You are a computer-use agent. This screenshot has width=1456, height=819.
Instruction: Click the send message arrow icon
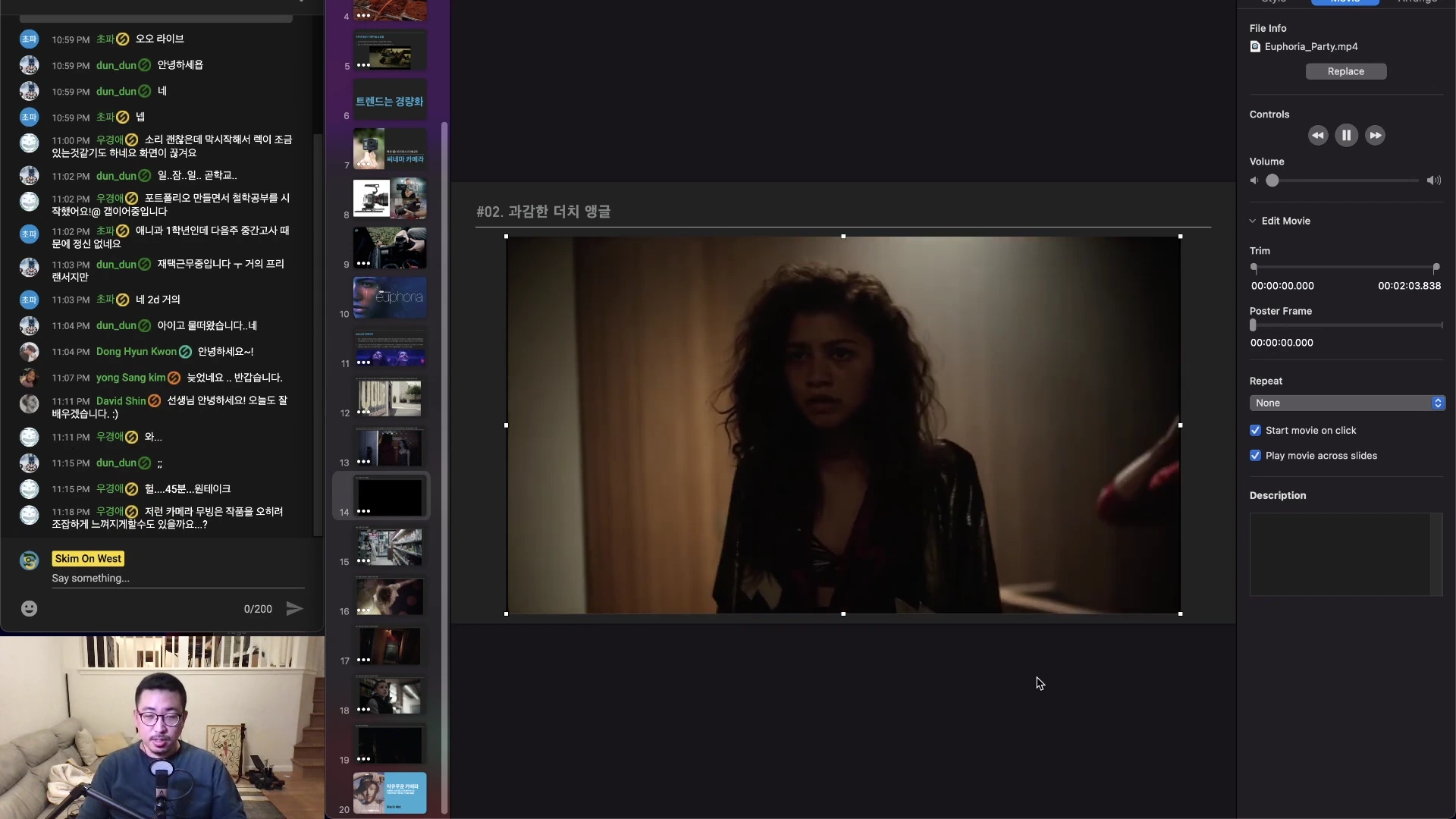coord(294,609)
